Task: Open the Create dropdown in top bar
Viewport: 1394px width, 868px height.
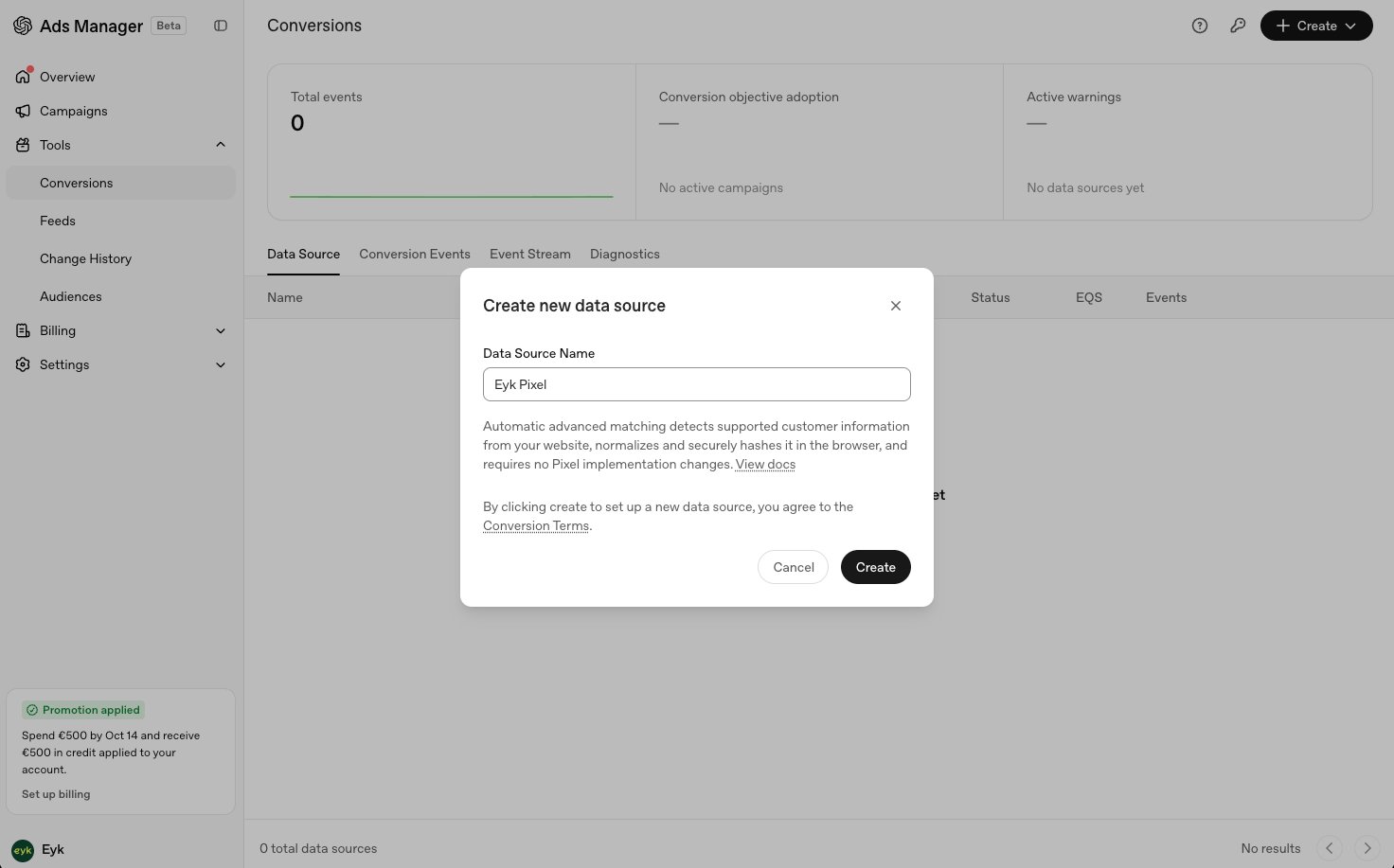Action: tap(1316, 26)
